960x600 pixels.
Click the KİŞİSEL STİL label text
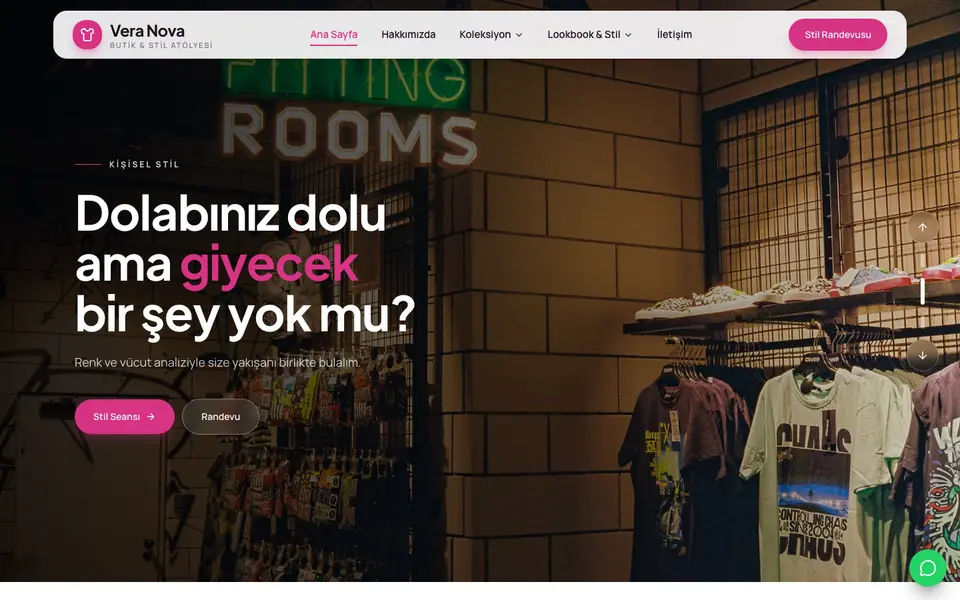144,164
